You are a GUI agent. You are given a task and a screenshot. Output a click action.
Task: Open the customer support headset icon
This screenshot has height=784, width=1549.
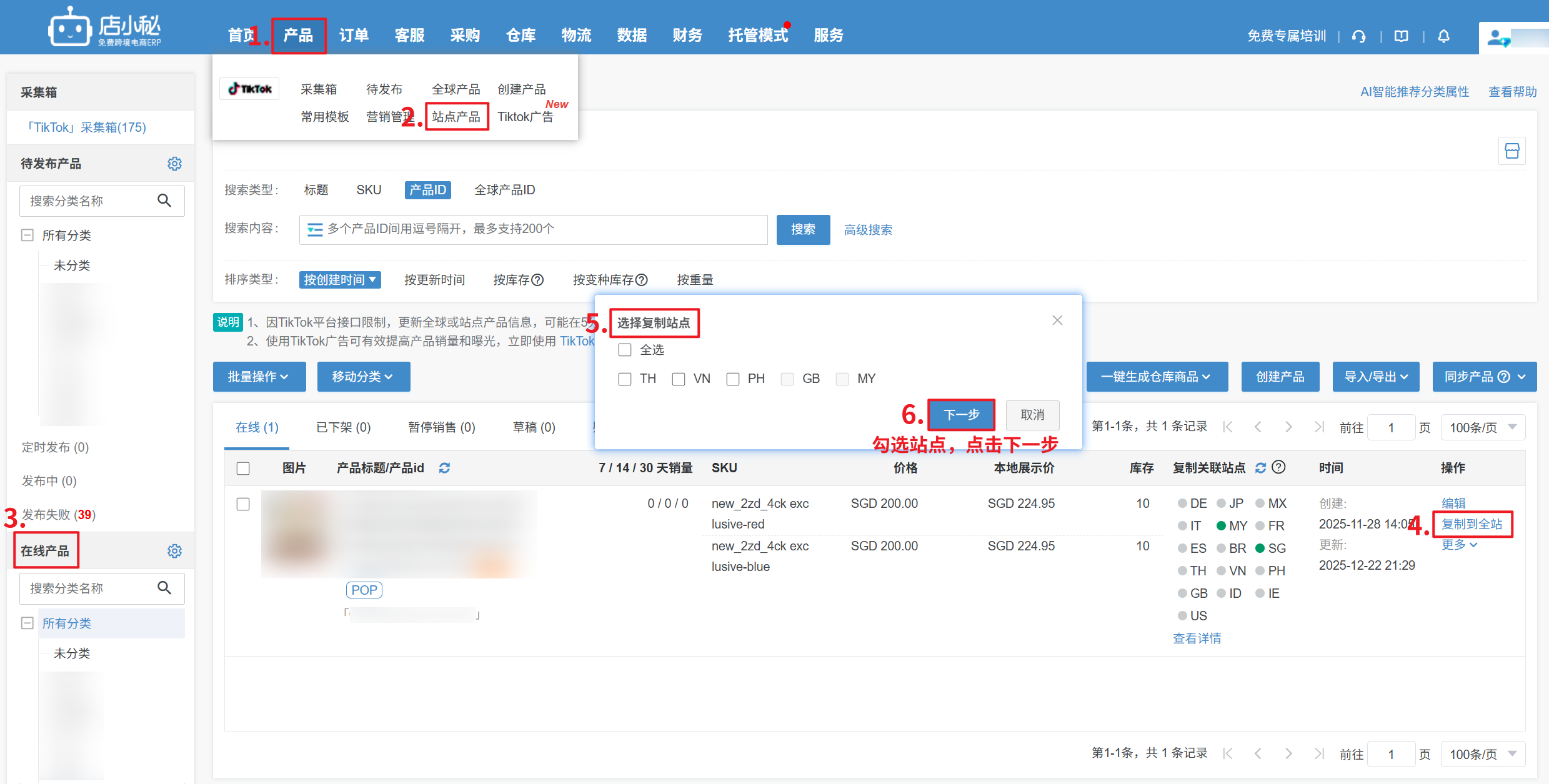[x=1358, y=36]
